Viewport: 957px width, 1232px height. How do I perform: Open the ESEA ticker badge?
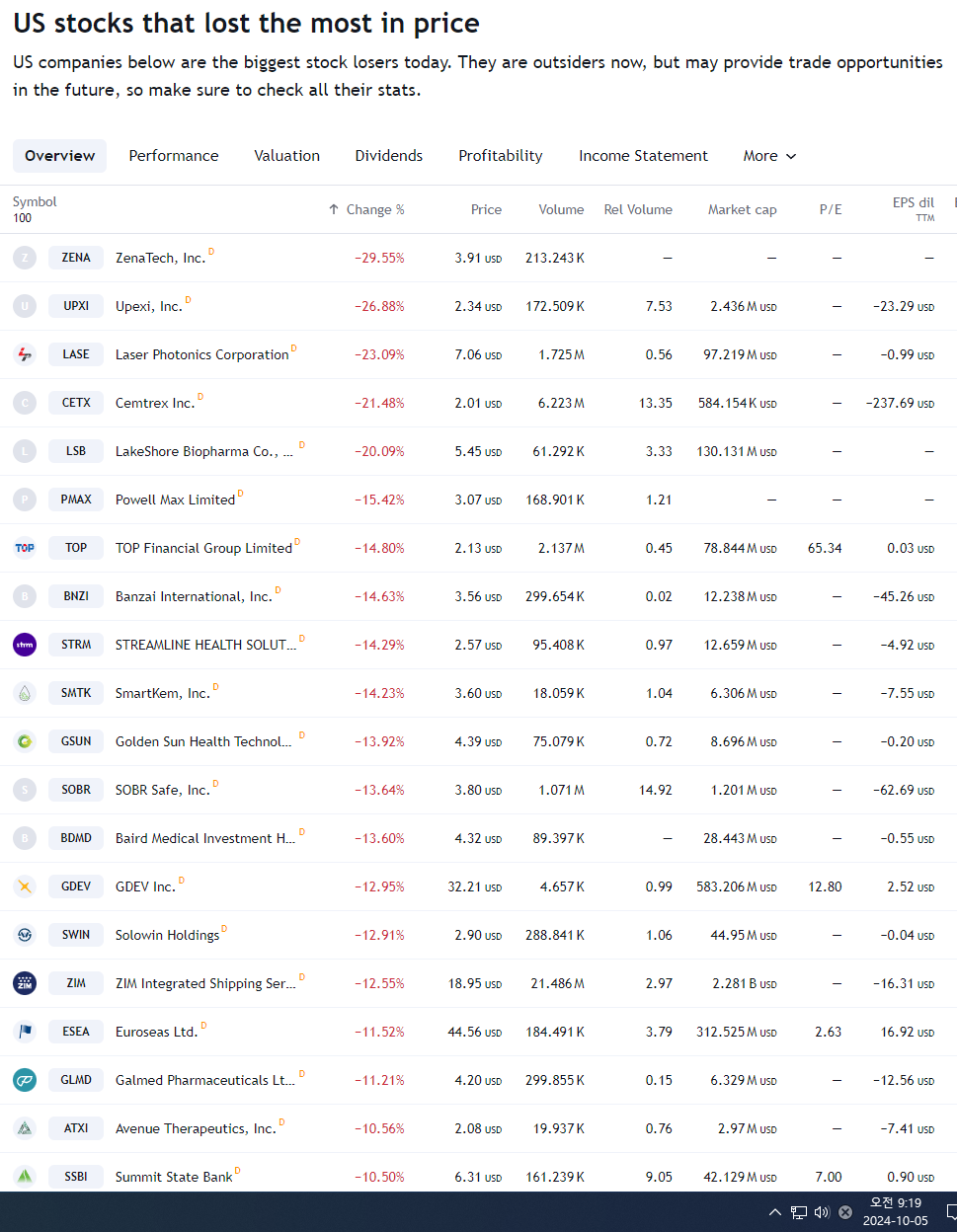(76, 1032)
